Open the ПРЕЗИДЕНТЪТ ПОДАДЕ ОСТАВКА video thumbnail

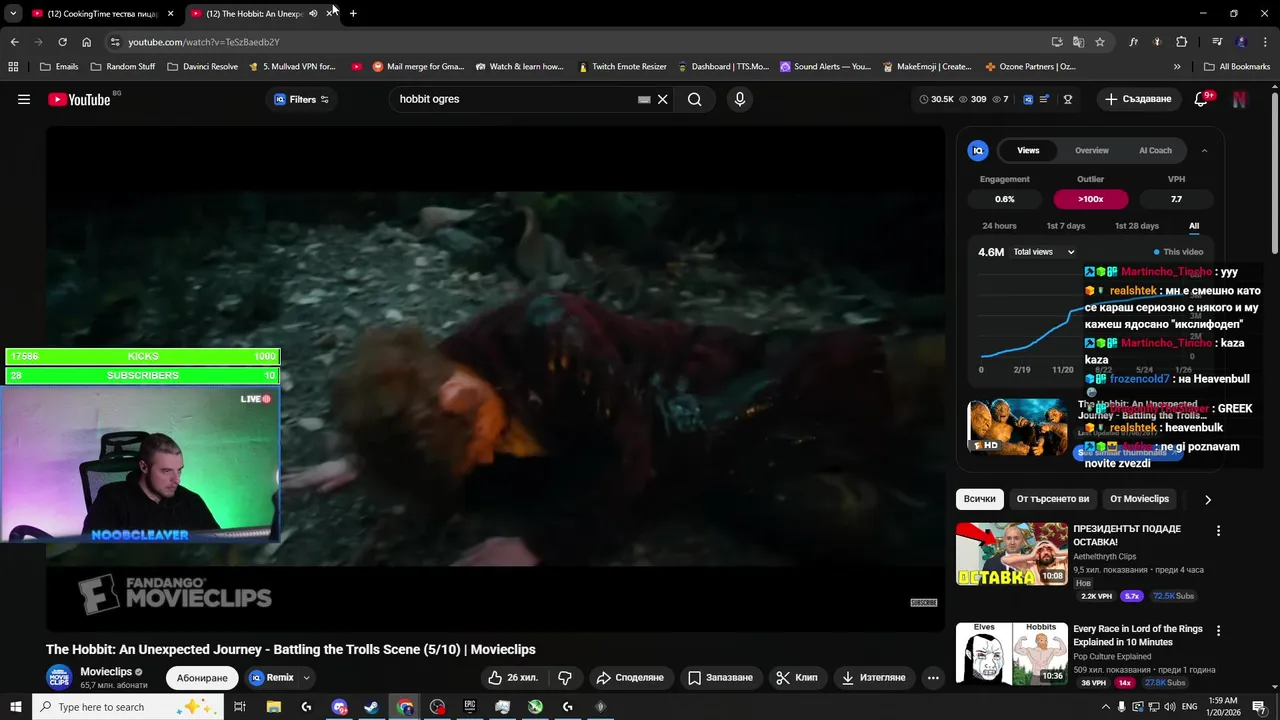click(x=1012, y=554)
